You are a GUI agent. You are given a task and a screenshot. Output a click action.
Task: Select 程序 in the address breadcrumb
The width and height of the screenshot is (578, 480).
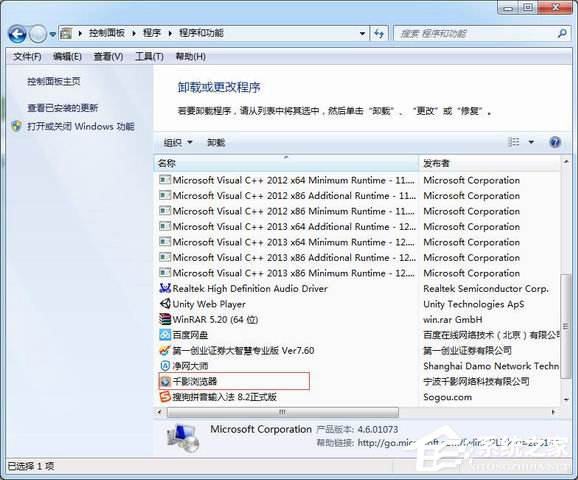click(152, 33)
